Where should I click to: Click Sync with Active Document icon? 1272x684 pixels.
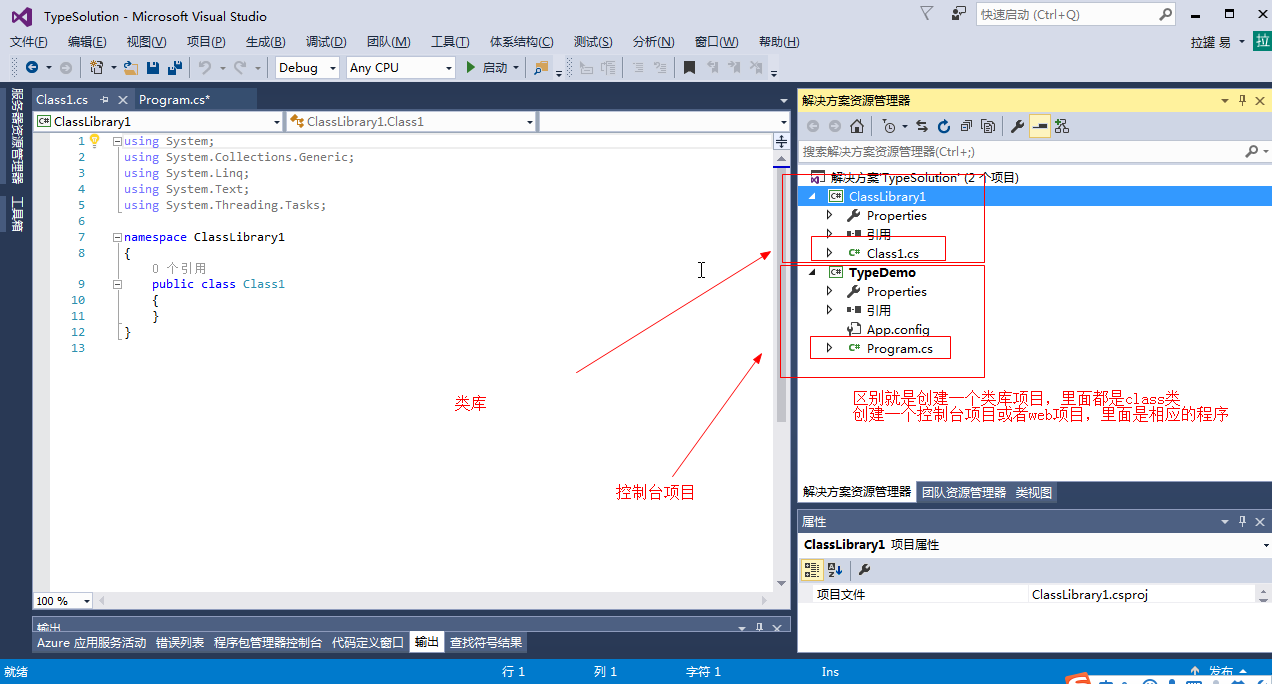922,126
